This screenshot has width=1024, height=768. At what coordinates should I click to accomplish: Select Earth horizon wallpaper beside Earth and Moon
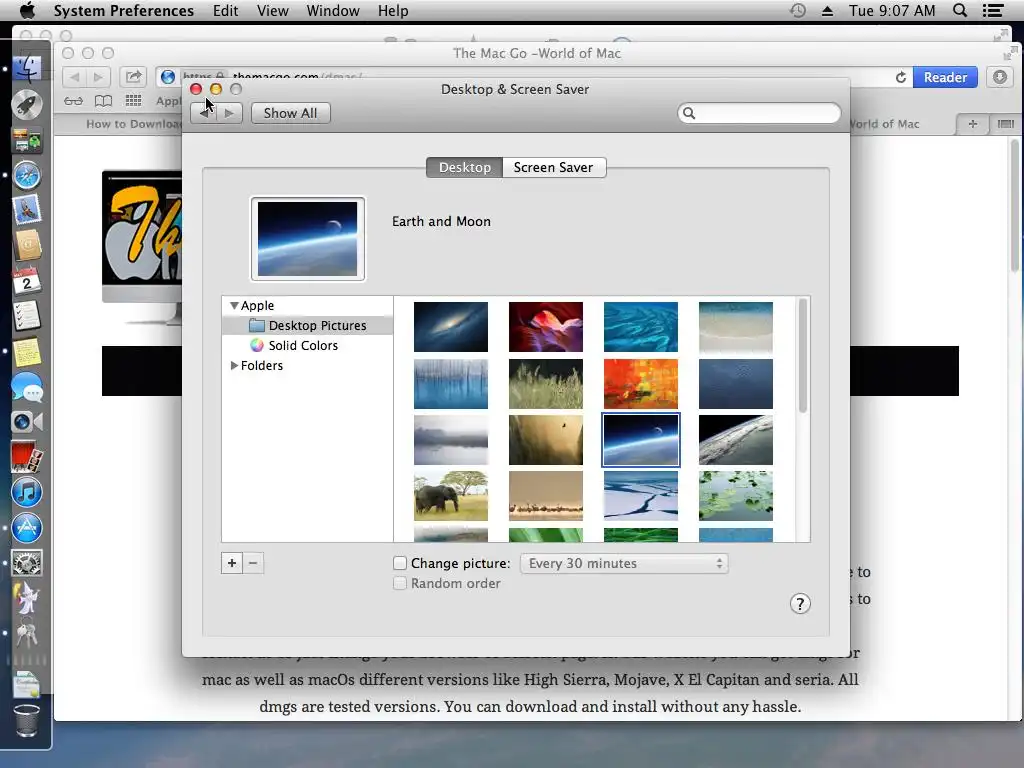click(x=735, y=440)
